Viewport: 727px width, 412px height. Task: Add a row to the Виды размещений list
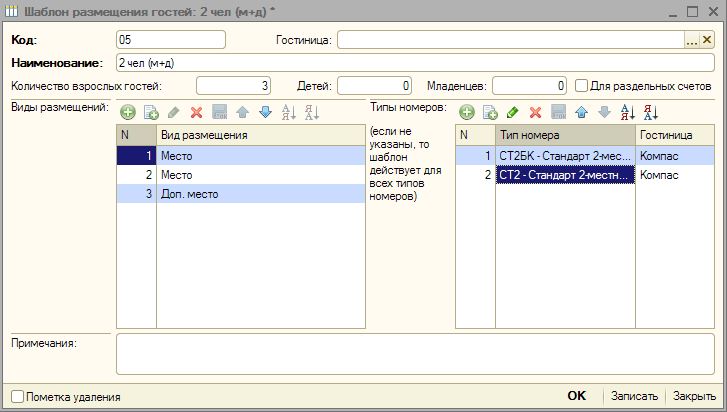(128, 112)
